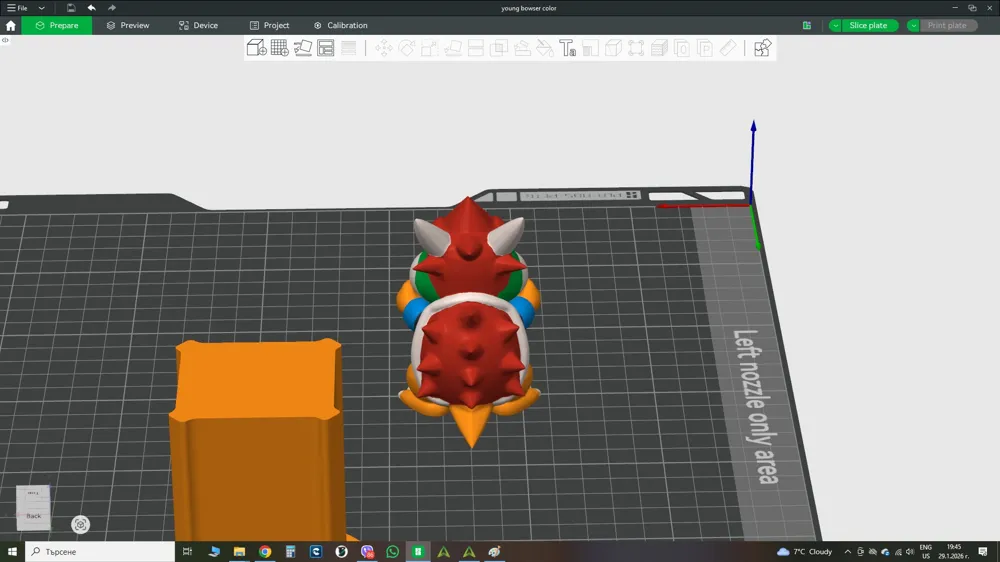Click the ENG US language indicator
This screenshot has height=562, width=1000.
[x=925, y=552]
